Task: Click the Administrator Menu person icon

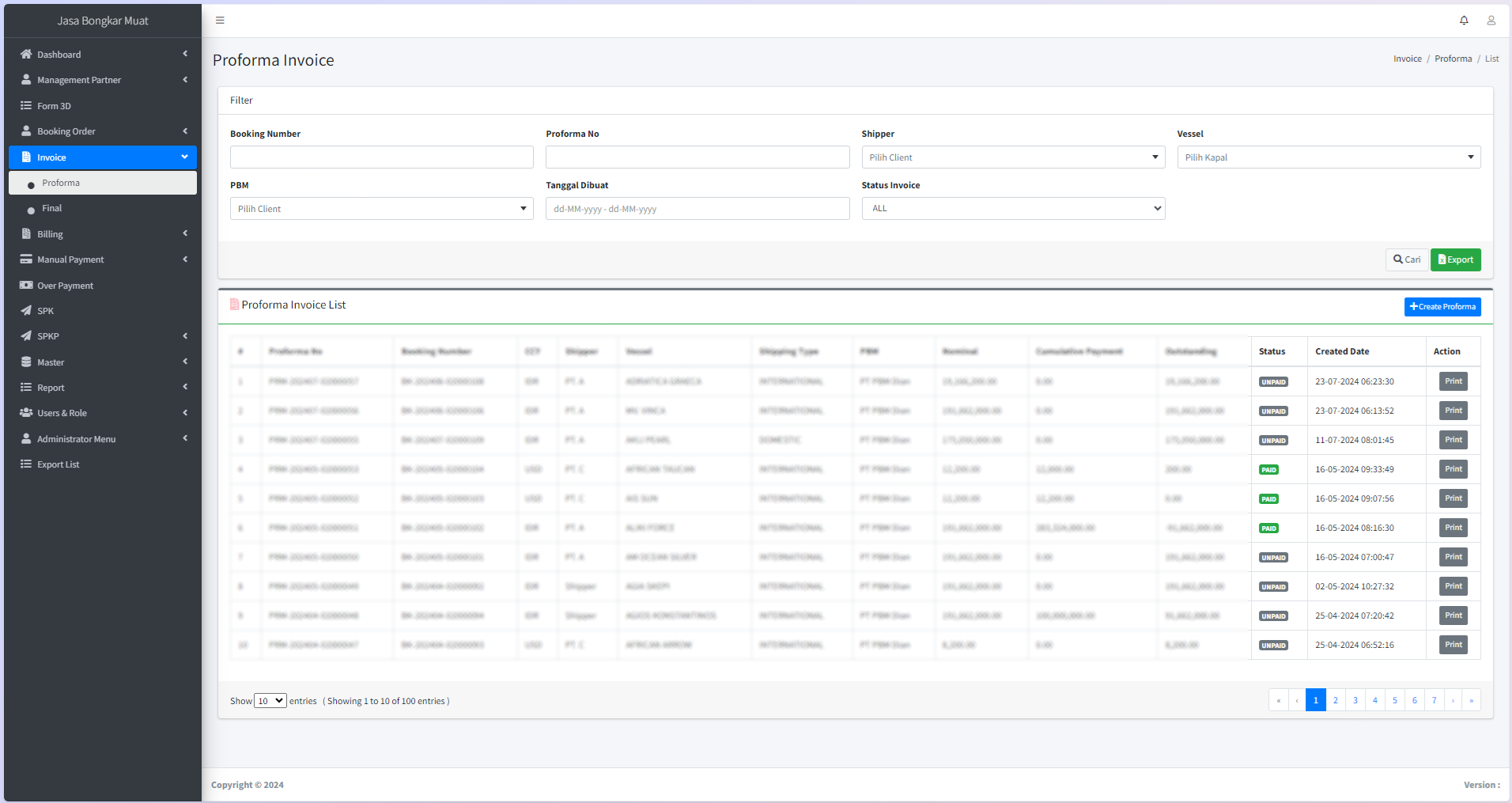Action: 26,438
